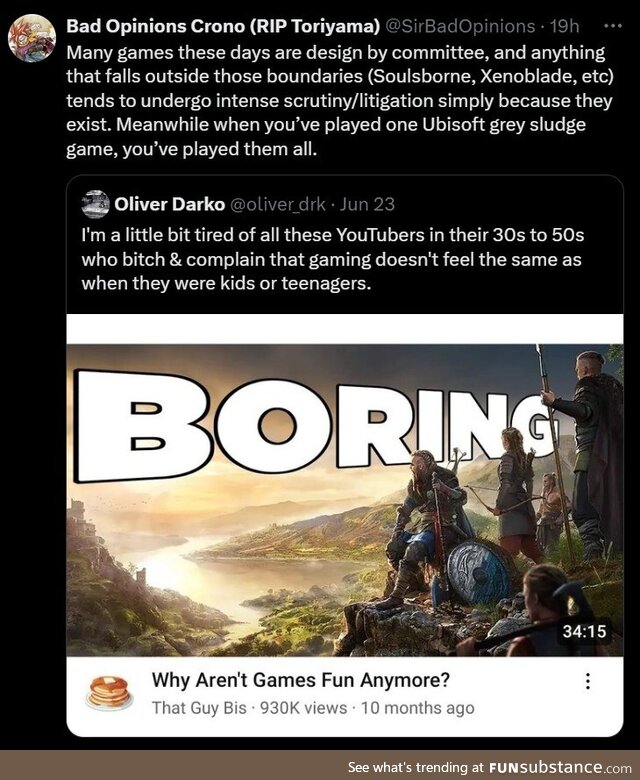Click the Jun 23 date on quoted tweet
The height and width of the screenshot is (780, 640).
pos(367,204)
